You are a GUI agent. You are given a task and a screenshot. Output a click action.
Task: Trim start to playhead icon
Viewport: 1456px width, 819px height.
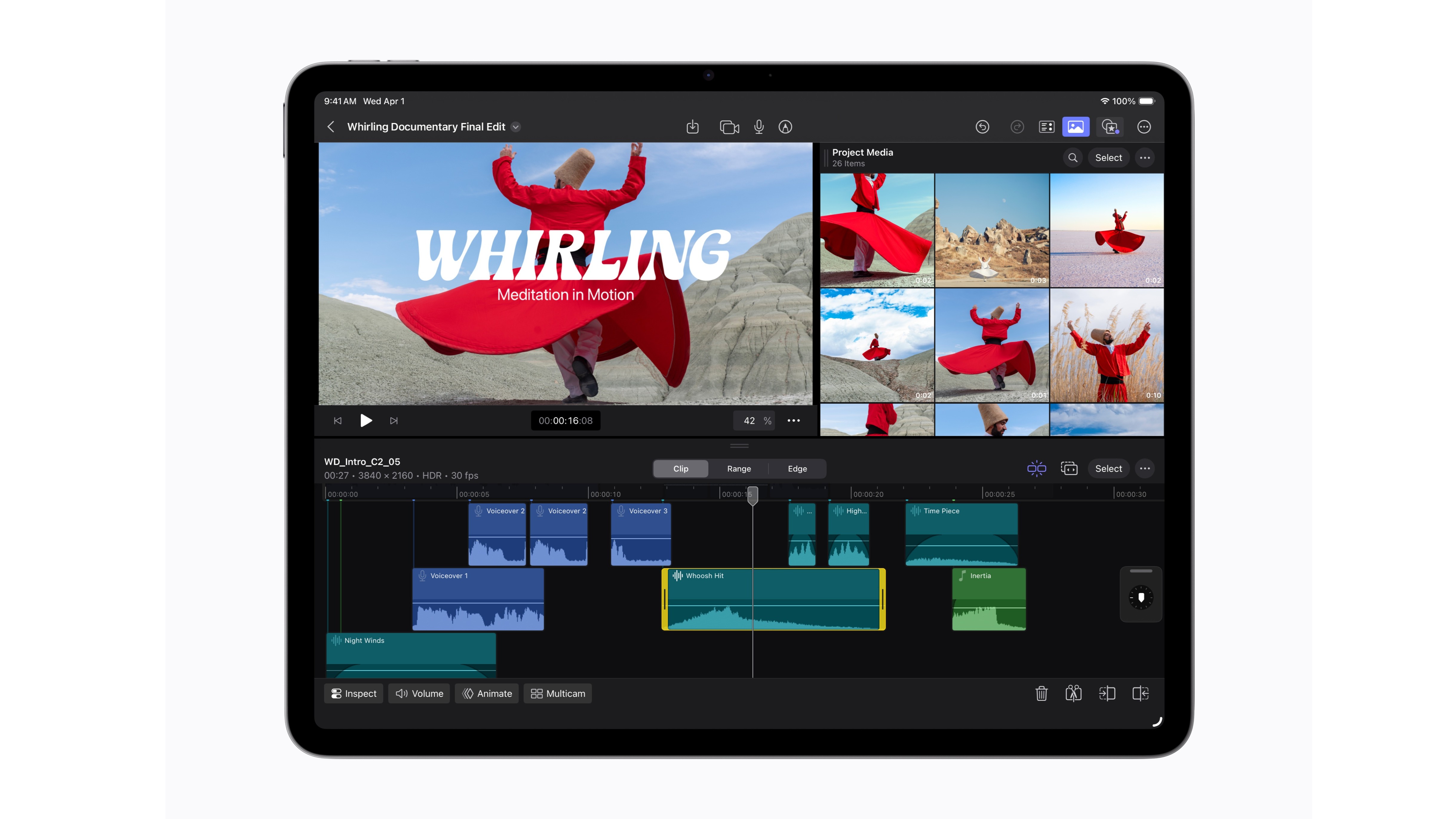(x=1107, y=694)
